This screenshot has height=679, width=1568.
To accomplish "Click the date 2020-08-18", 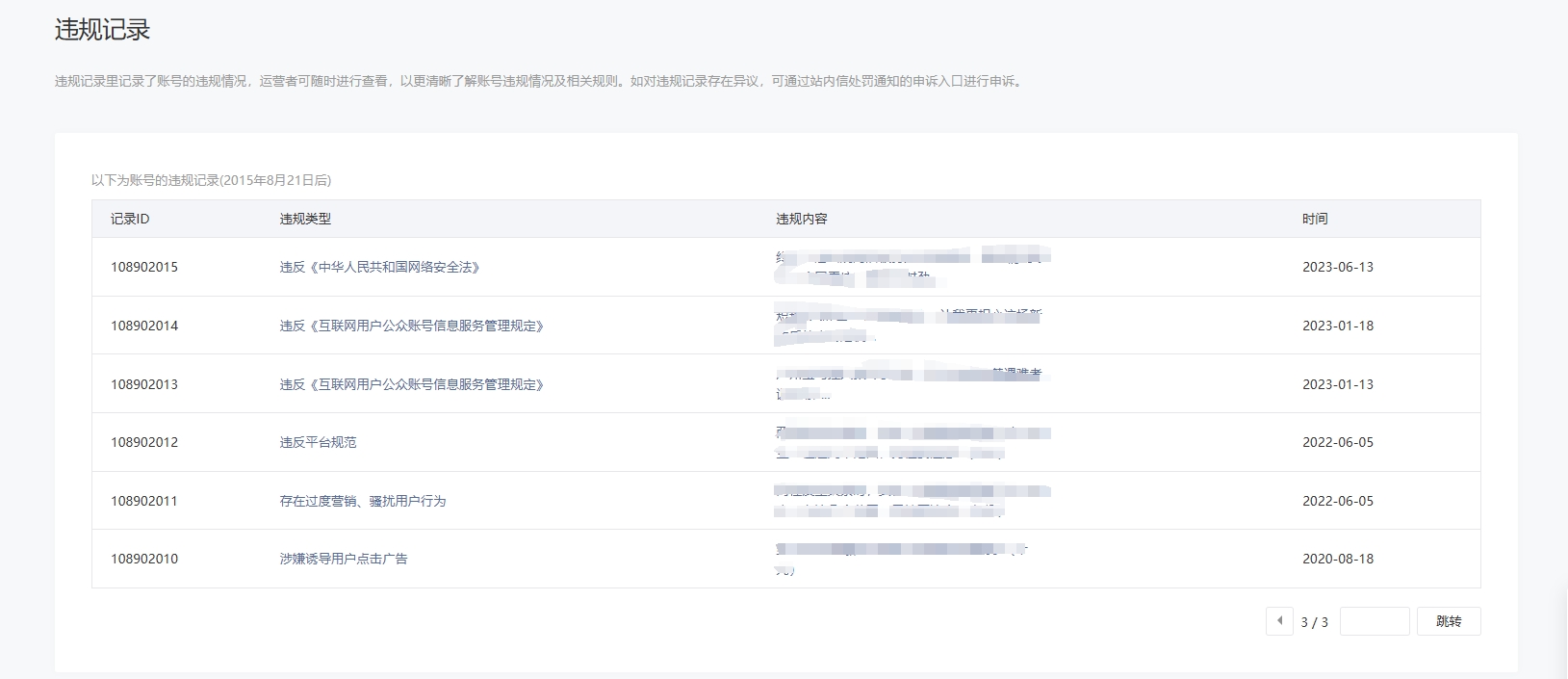I will (1338, 559).
